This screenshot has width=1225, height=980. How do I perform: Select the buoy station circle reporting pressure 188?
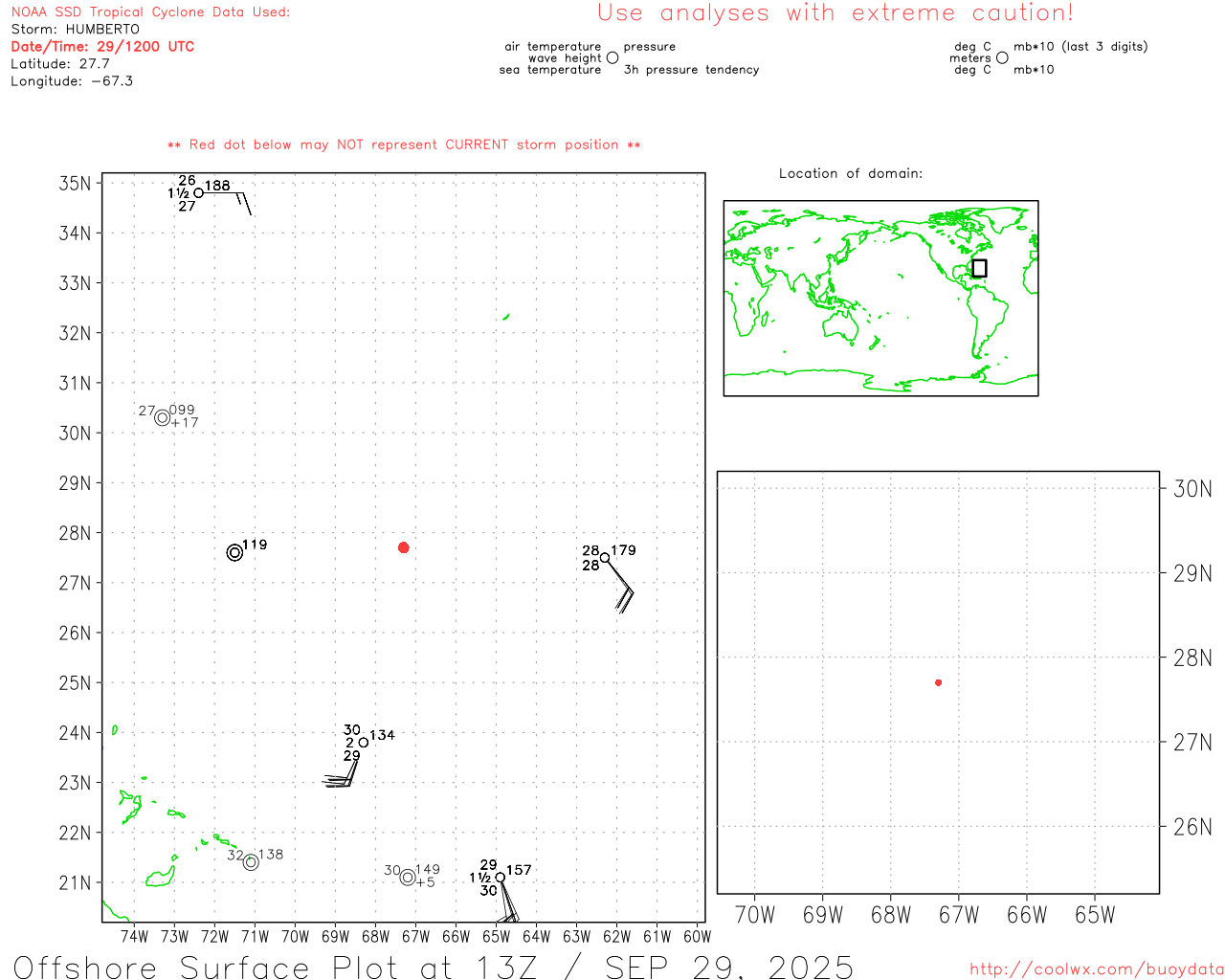tap(199, 192)
